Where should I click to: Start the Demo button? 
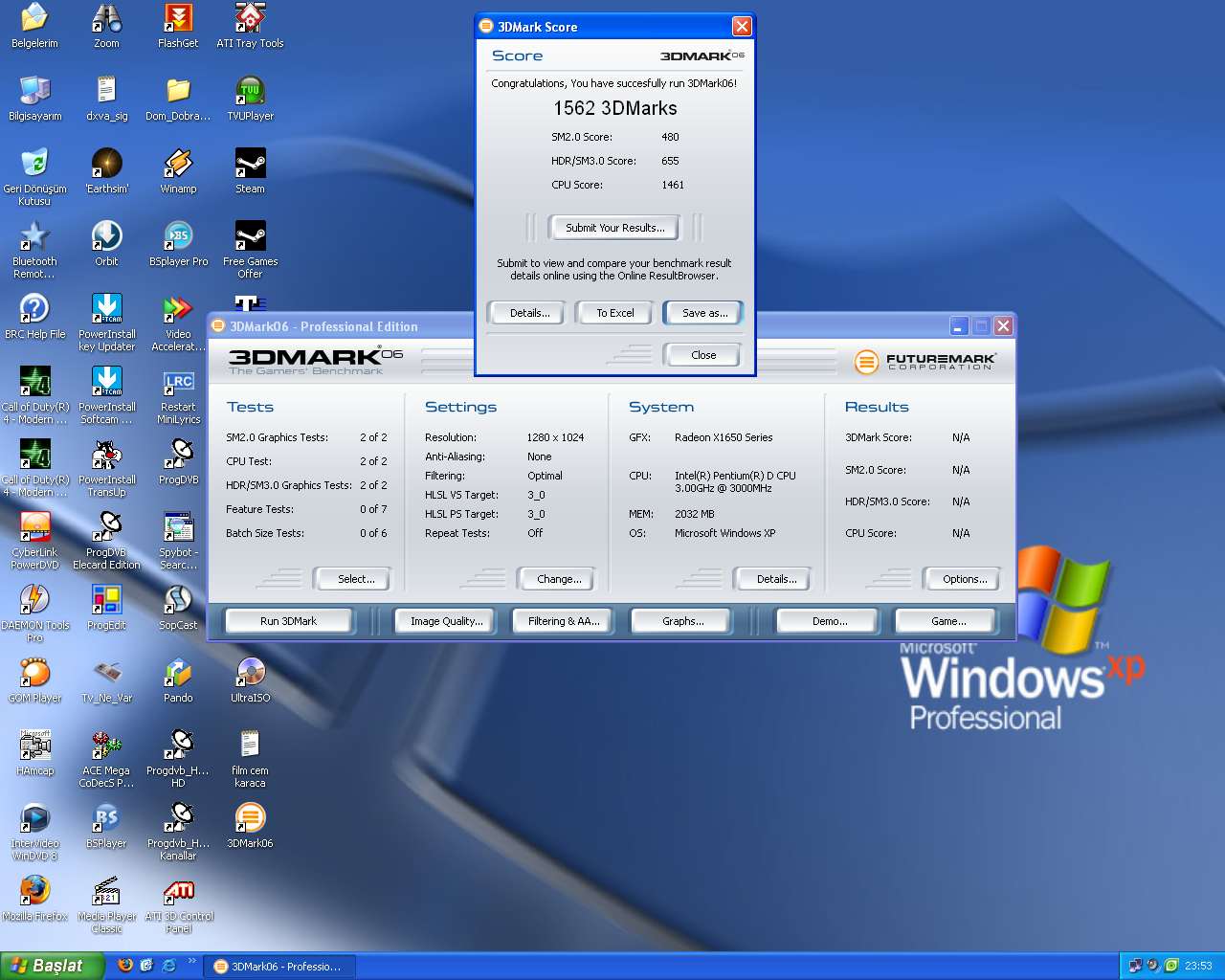(x=830, y=621)
